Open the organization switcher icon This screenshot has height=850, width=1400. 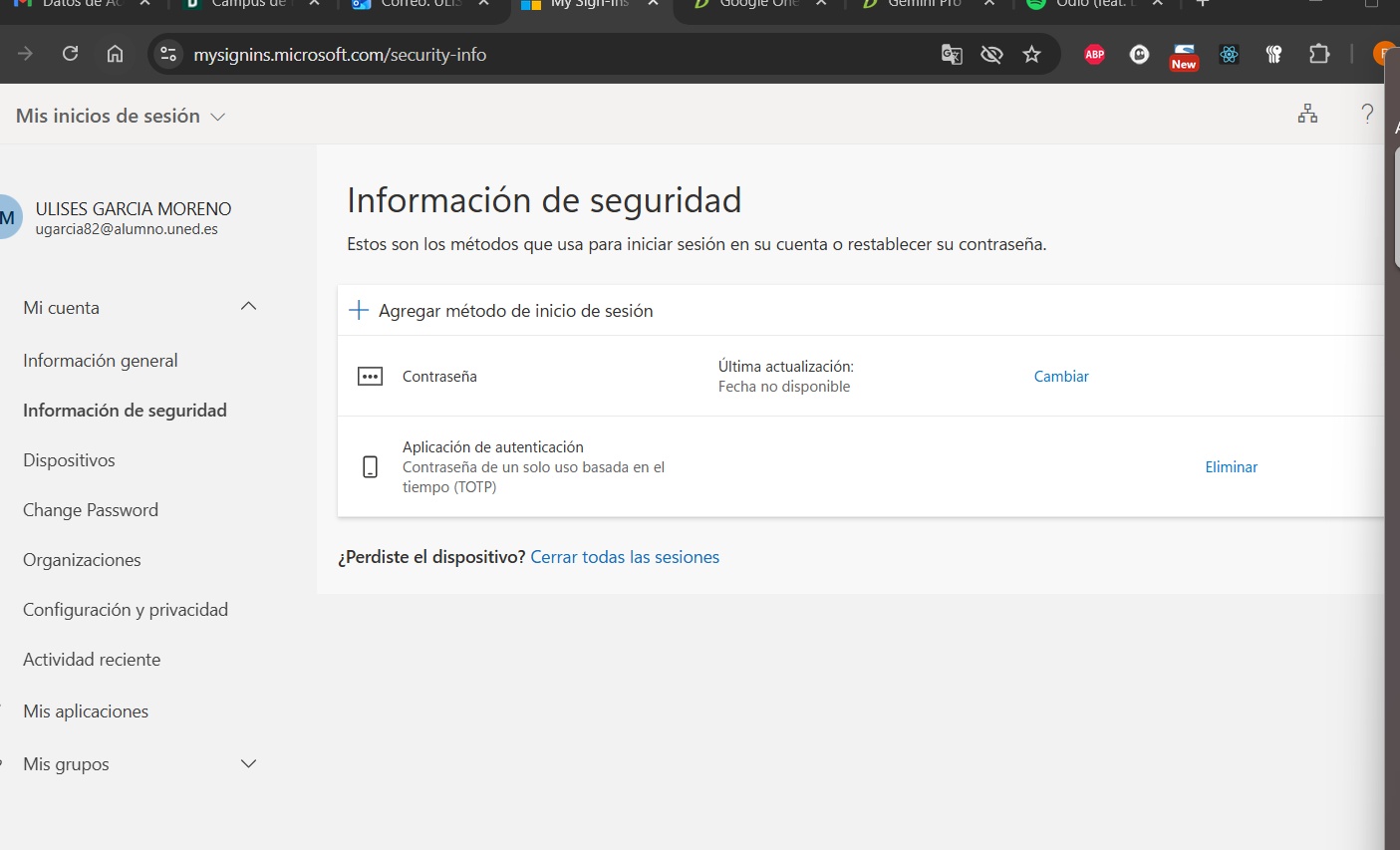(1306, 114)
